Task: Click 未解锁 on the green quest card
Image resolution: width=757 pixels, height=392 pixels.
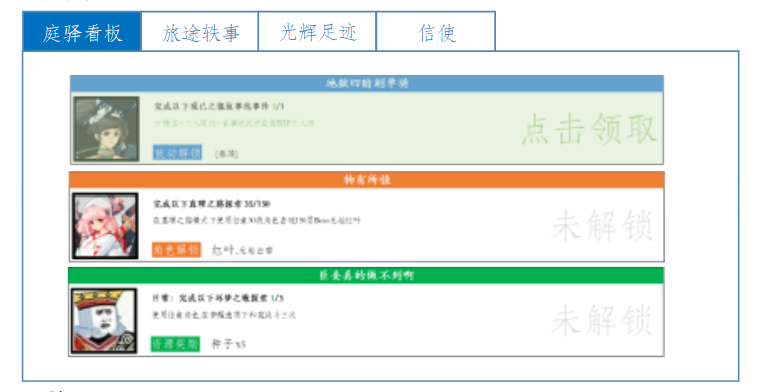Action: (602, 320)
